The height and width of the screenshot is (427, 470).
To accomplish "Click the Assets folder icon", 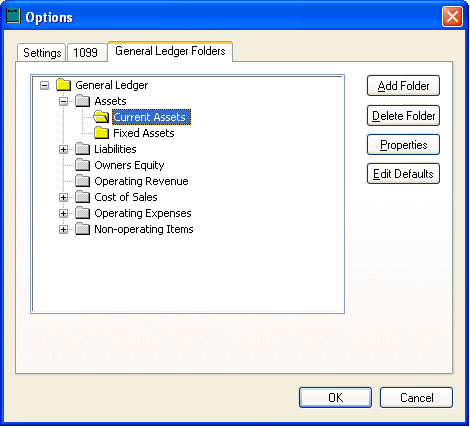I will point(82,101).
